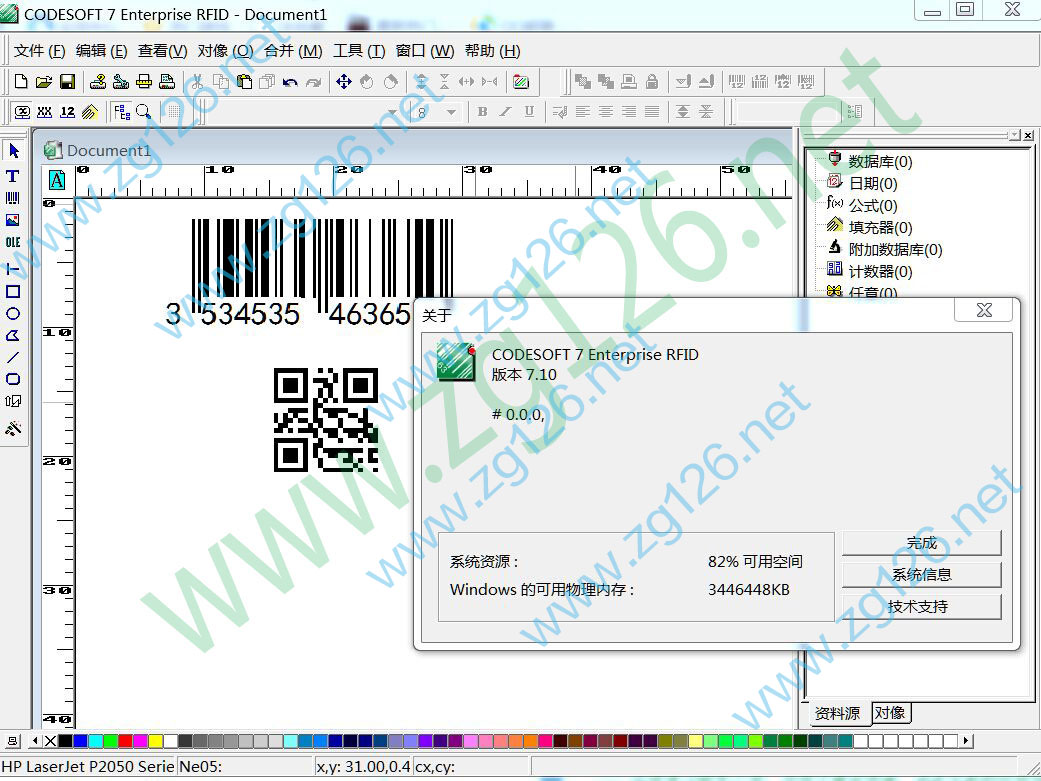1041x781 pixels.
Task: Switch to the 资料源 tab
Action: coord(837,713)
